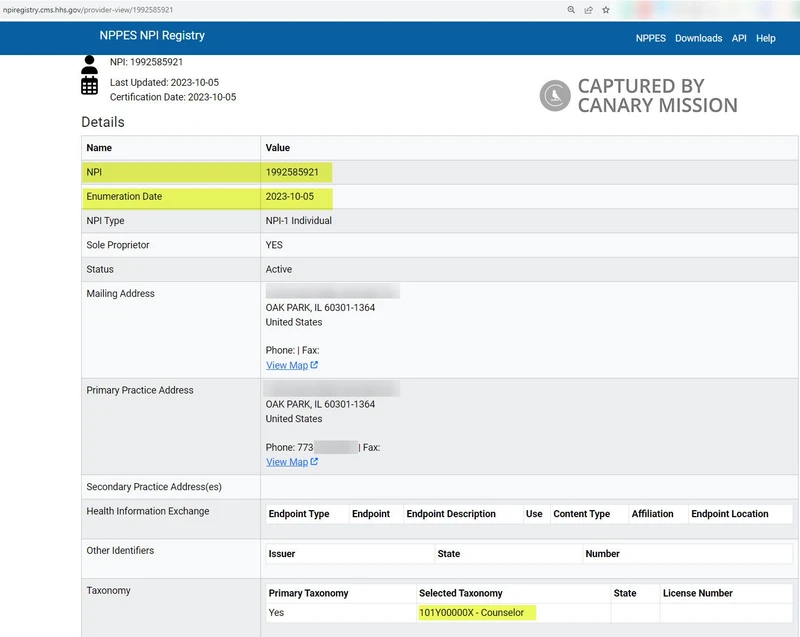Bookmark this page with the star icon

tap(606, 10)
